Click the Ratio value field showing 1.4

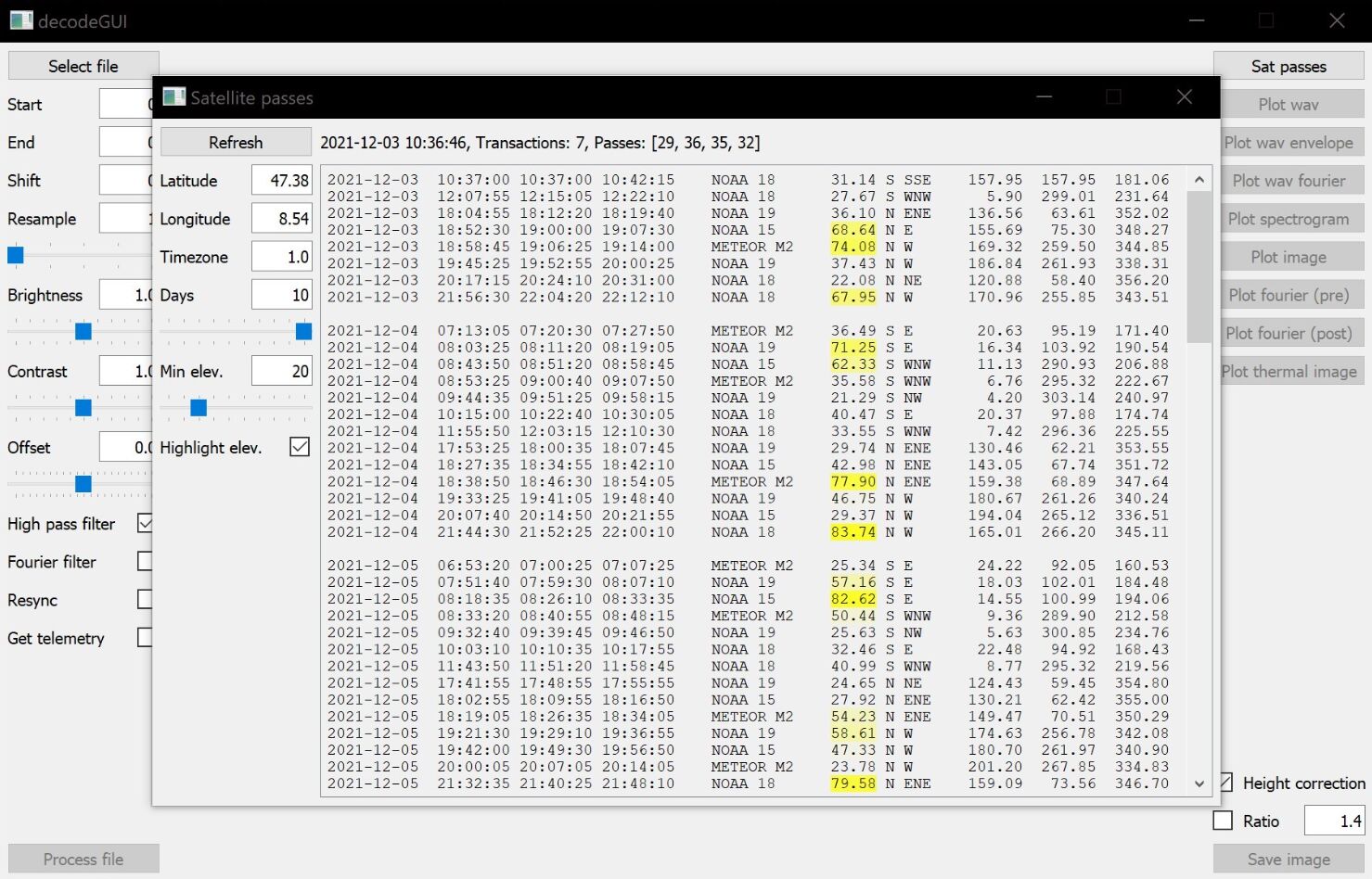pyautogui.click(x=1334, y=821)
